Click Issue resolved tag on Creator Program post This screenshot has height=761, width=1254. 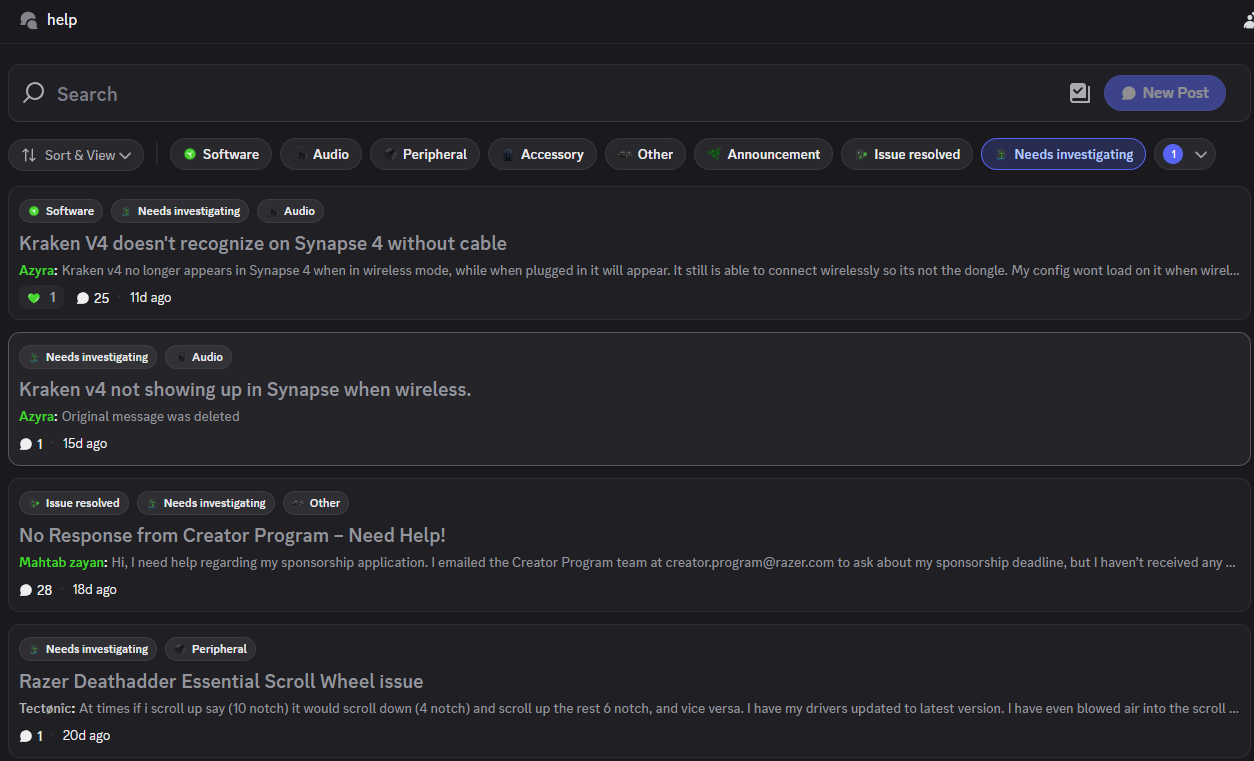tap(74, 503)
